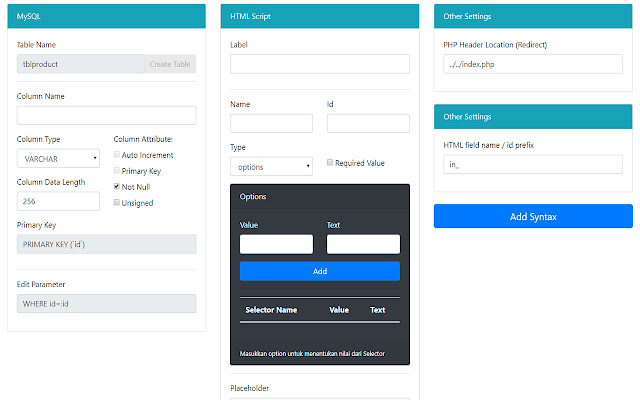Click the Placeholder label
Image resolution: width=640 pixels, height=400 pixels.
[249, 388]
